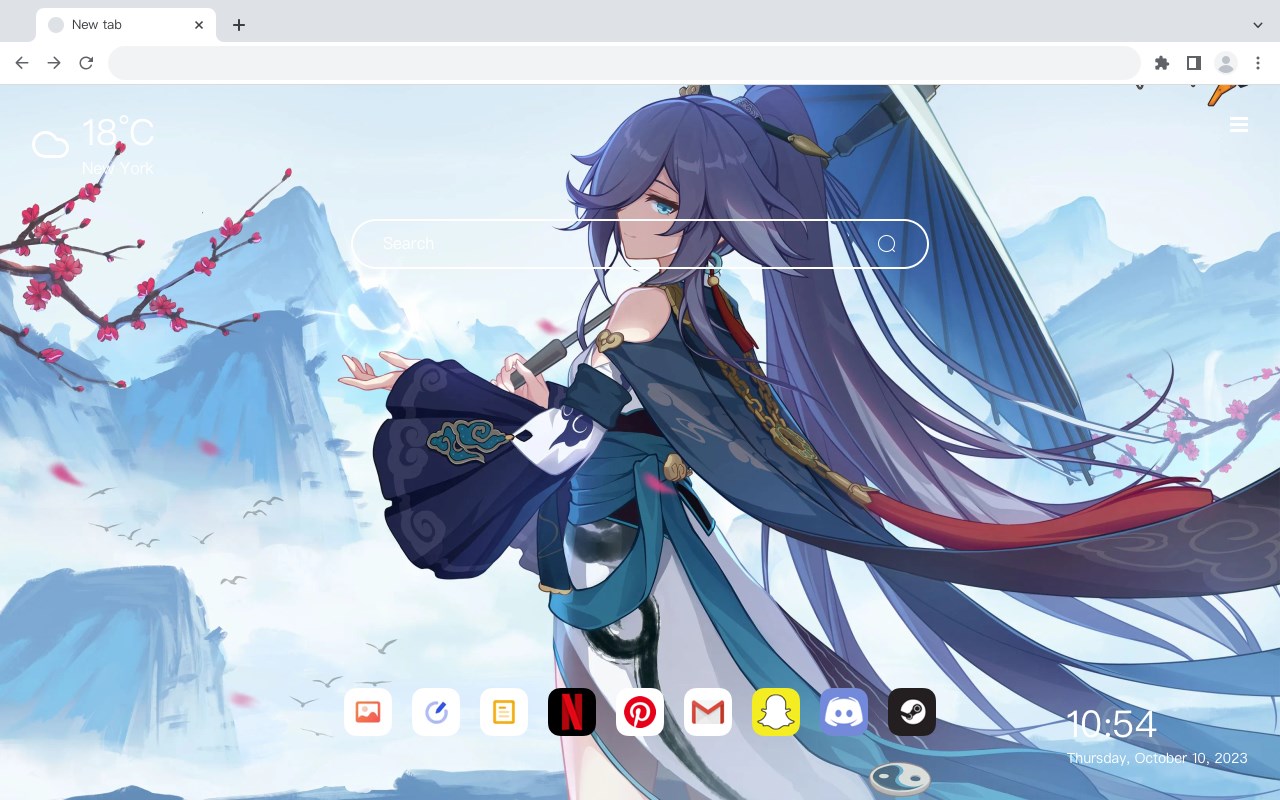Open the Snapchat shortcut
The image size is (1280, 800).
pos(776,712)
